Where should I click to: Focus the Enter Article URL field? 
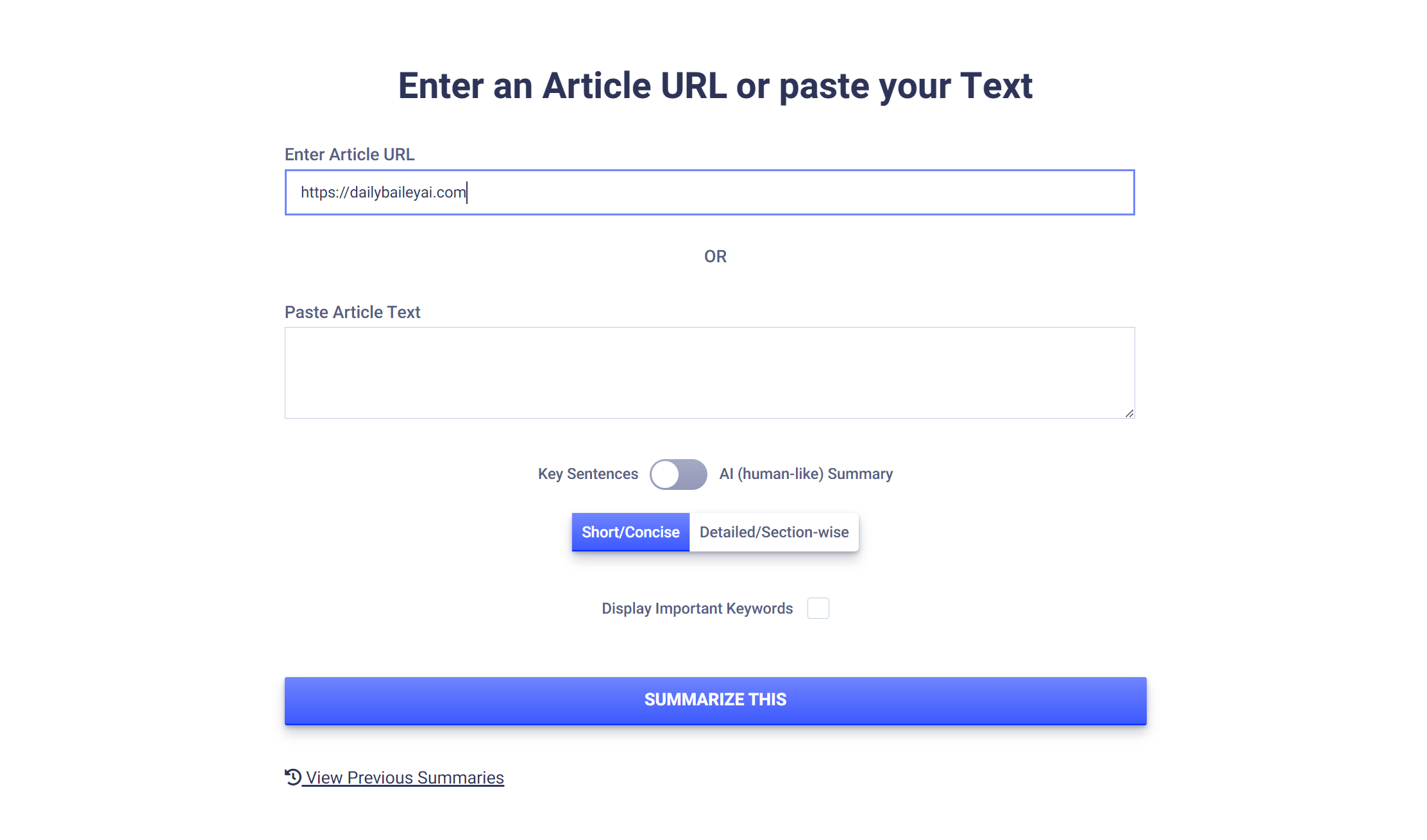(x=710, y=192)
